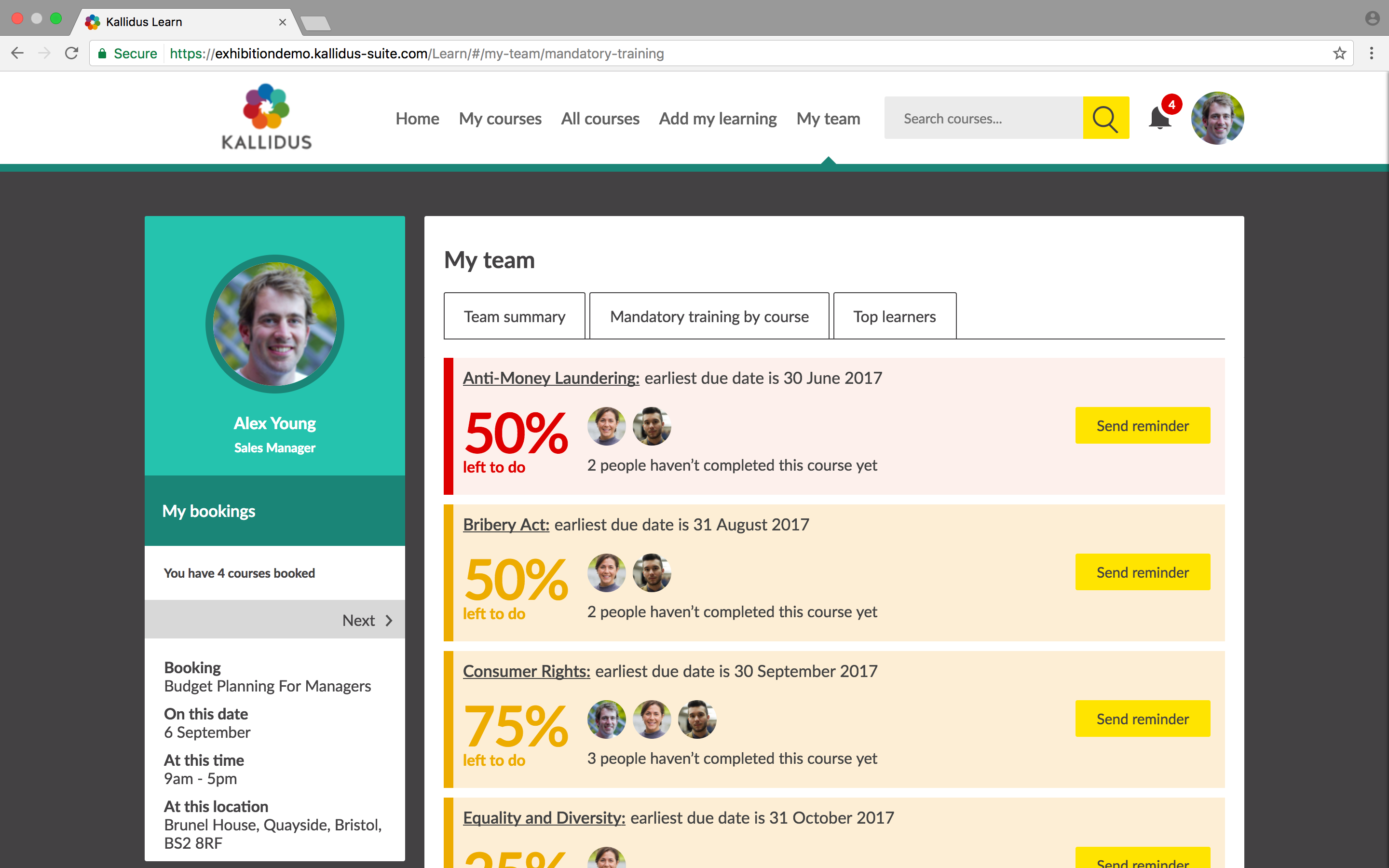The width and height of the screenshot is (1389, 868).
Task: Click the Kallidus logo
Action: (x=266, y=117)
